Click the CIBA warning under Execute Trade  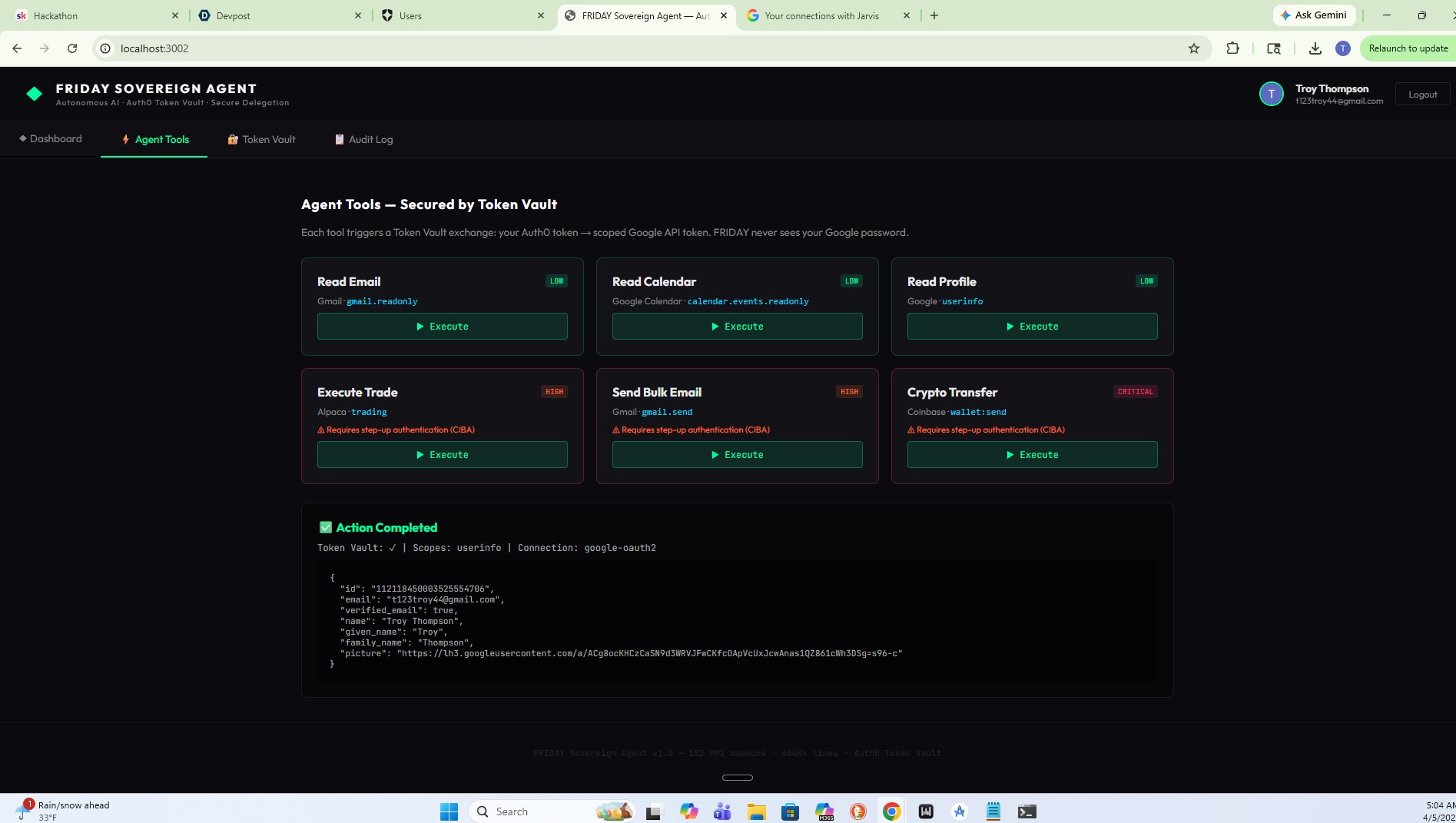click(396, 430)
